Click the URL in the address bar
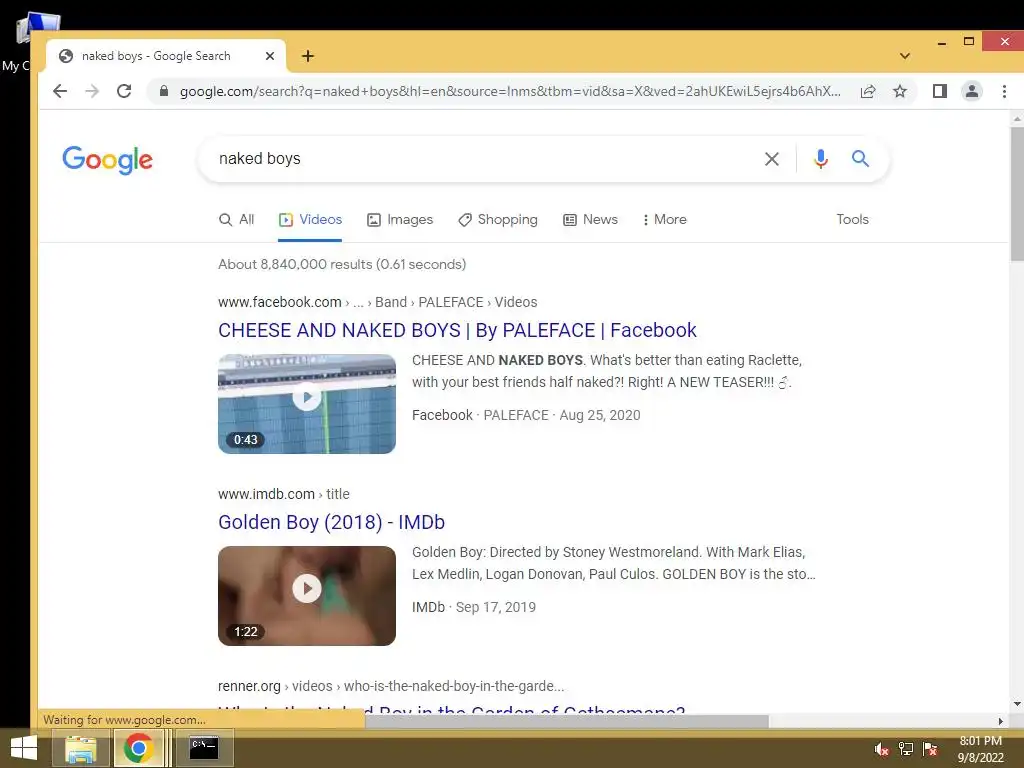Image resolution: width=1024 pixels, height=768 pixels. click(510, 91)
